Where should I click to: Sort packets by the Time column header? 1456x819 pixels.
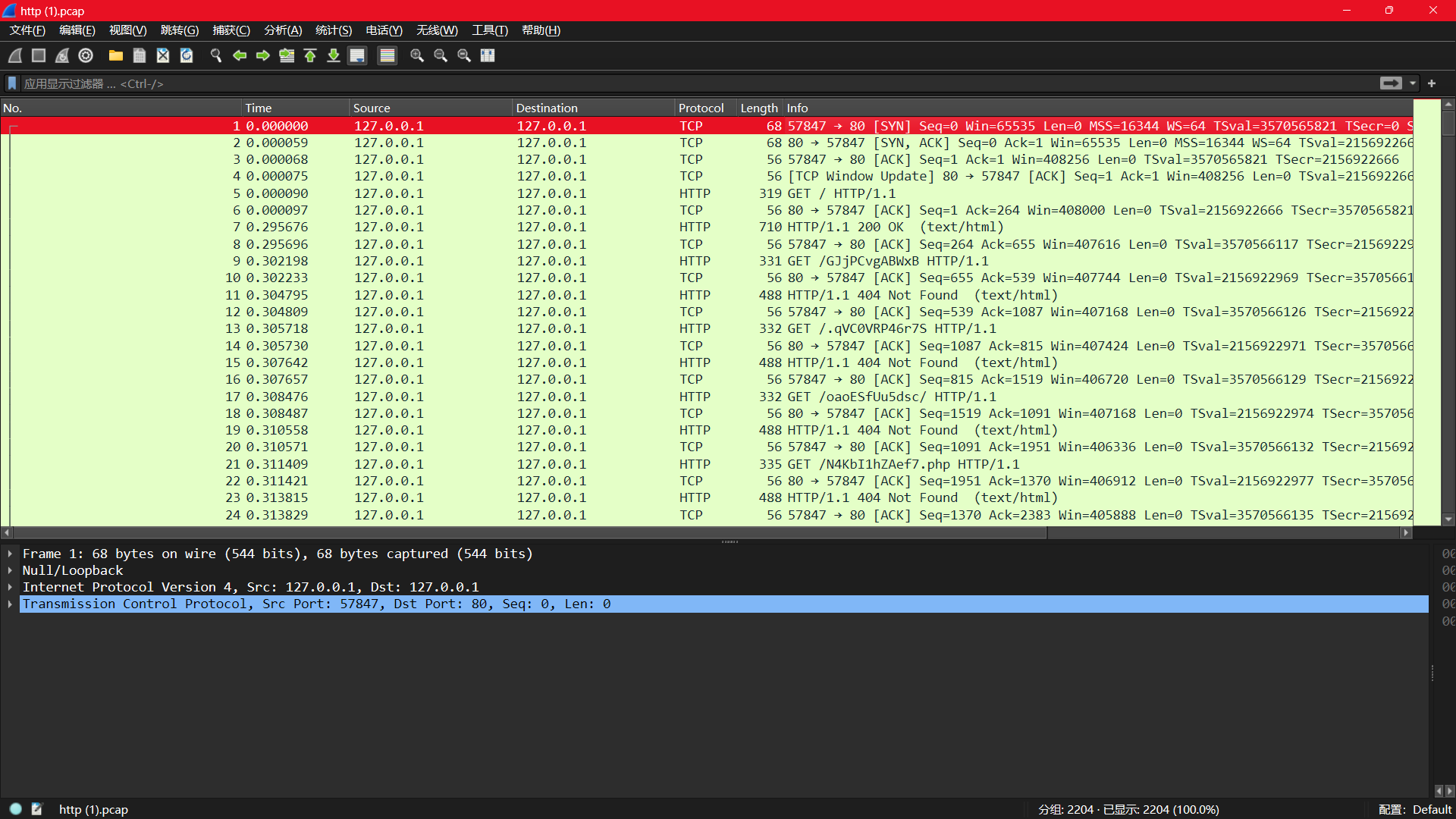click(x=296, y=108)
